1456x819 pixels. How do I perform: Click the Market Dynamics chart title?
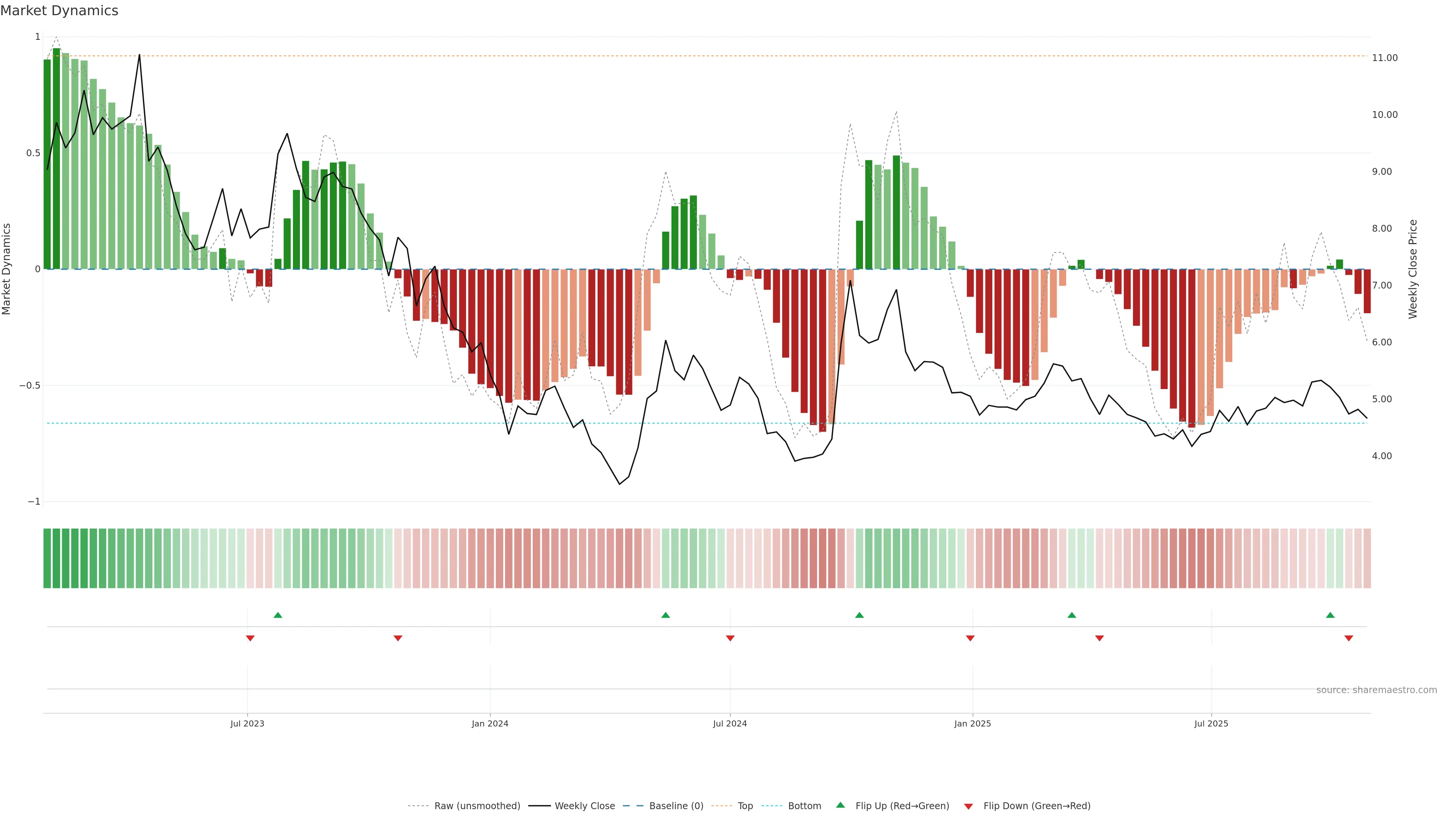click(60, 11)
